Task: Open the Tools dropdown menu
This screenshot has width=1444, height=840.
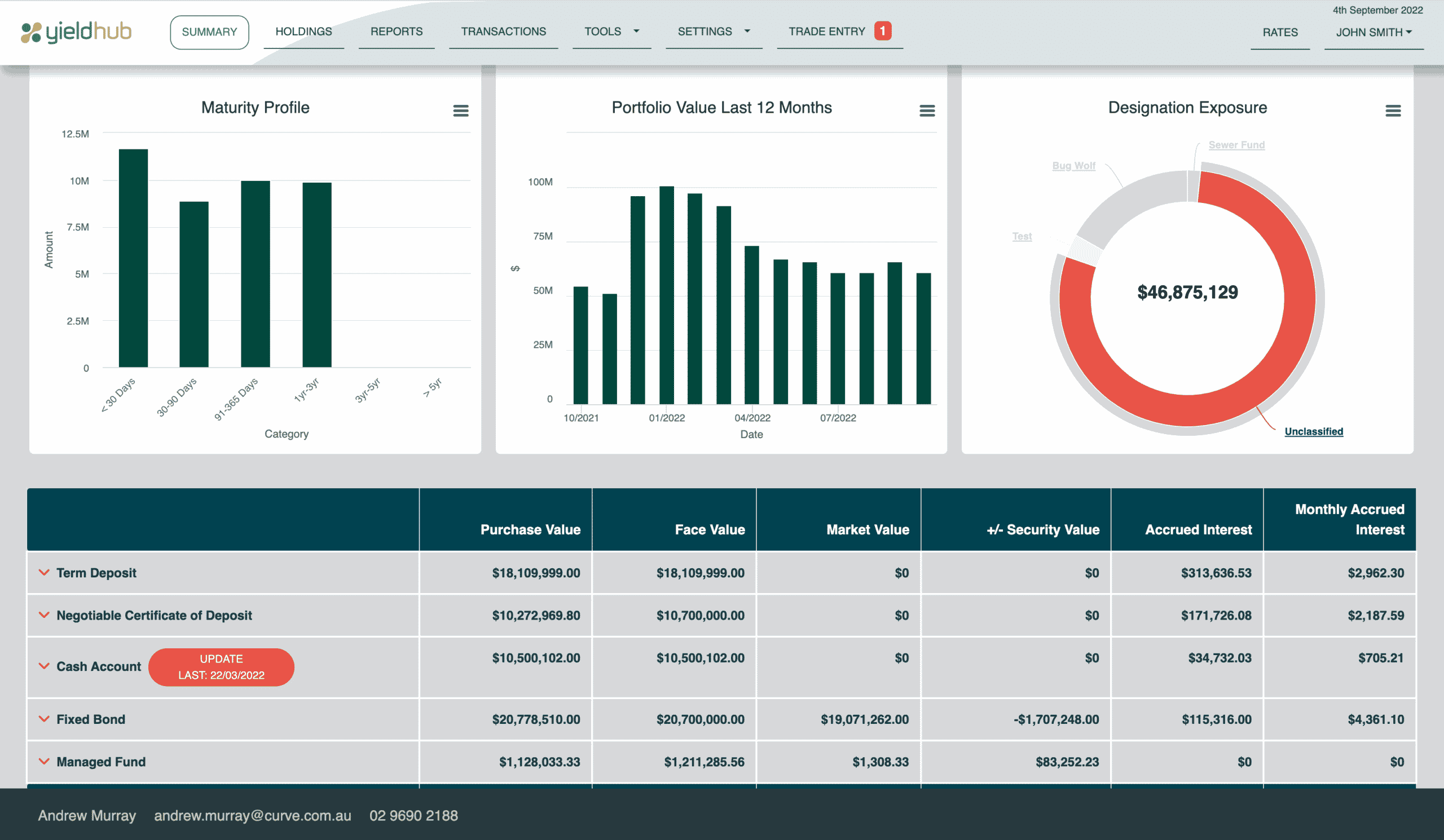Action: (x=611, y=32)
